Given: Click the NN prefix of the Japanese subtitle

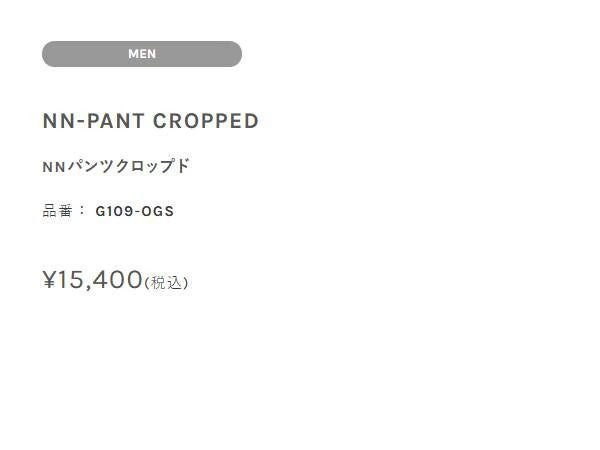Looking at the screenshot, I should pos(53,167).
